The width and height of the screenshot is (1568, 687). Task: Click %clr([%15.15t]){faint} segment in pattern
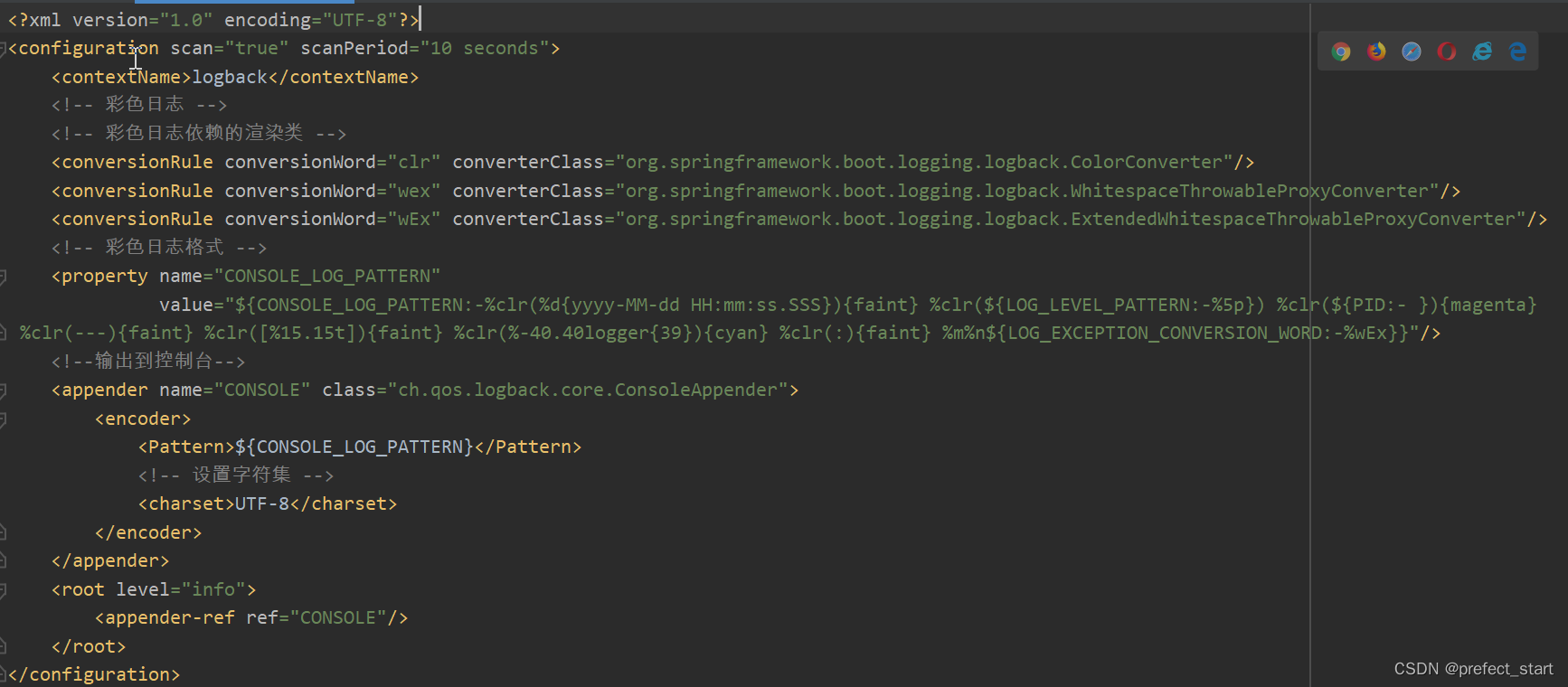coord(324,333)
